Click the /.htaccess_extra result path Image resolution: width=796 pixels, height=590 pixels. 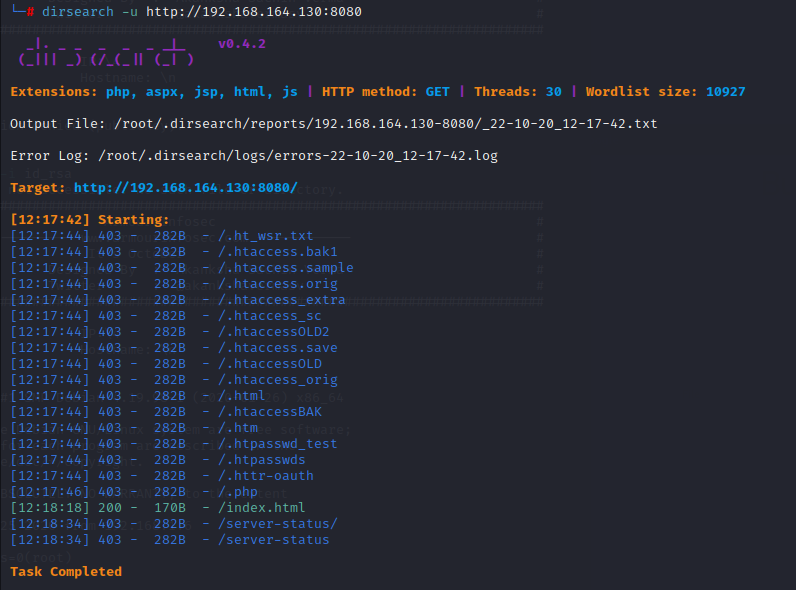[x=281, y=299]
